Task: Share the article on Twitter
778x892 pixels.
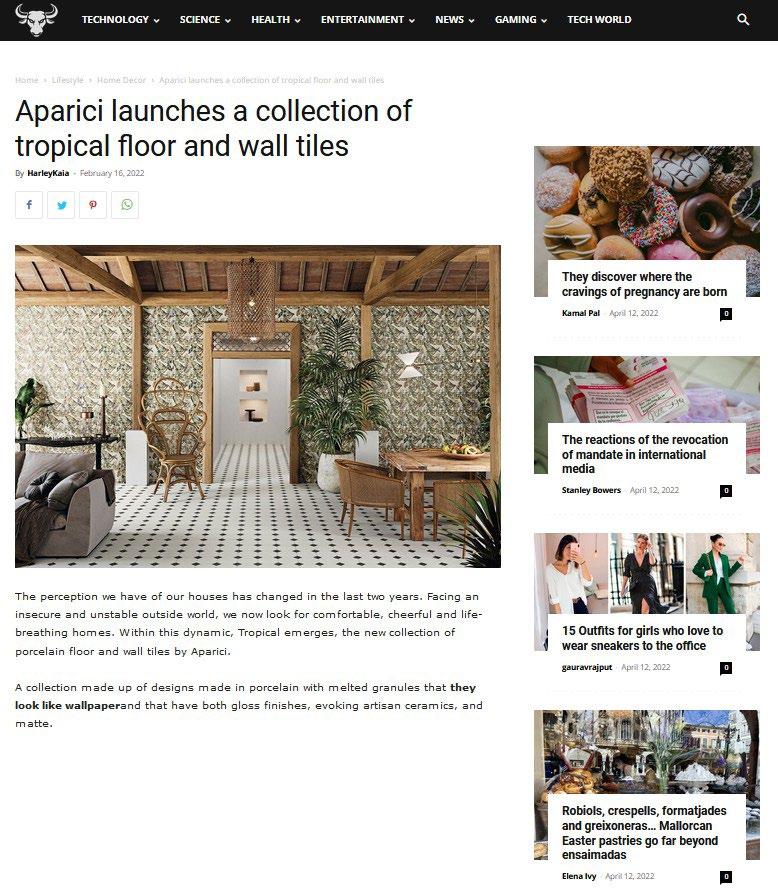Action: 61,205
